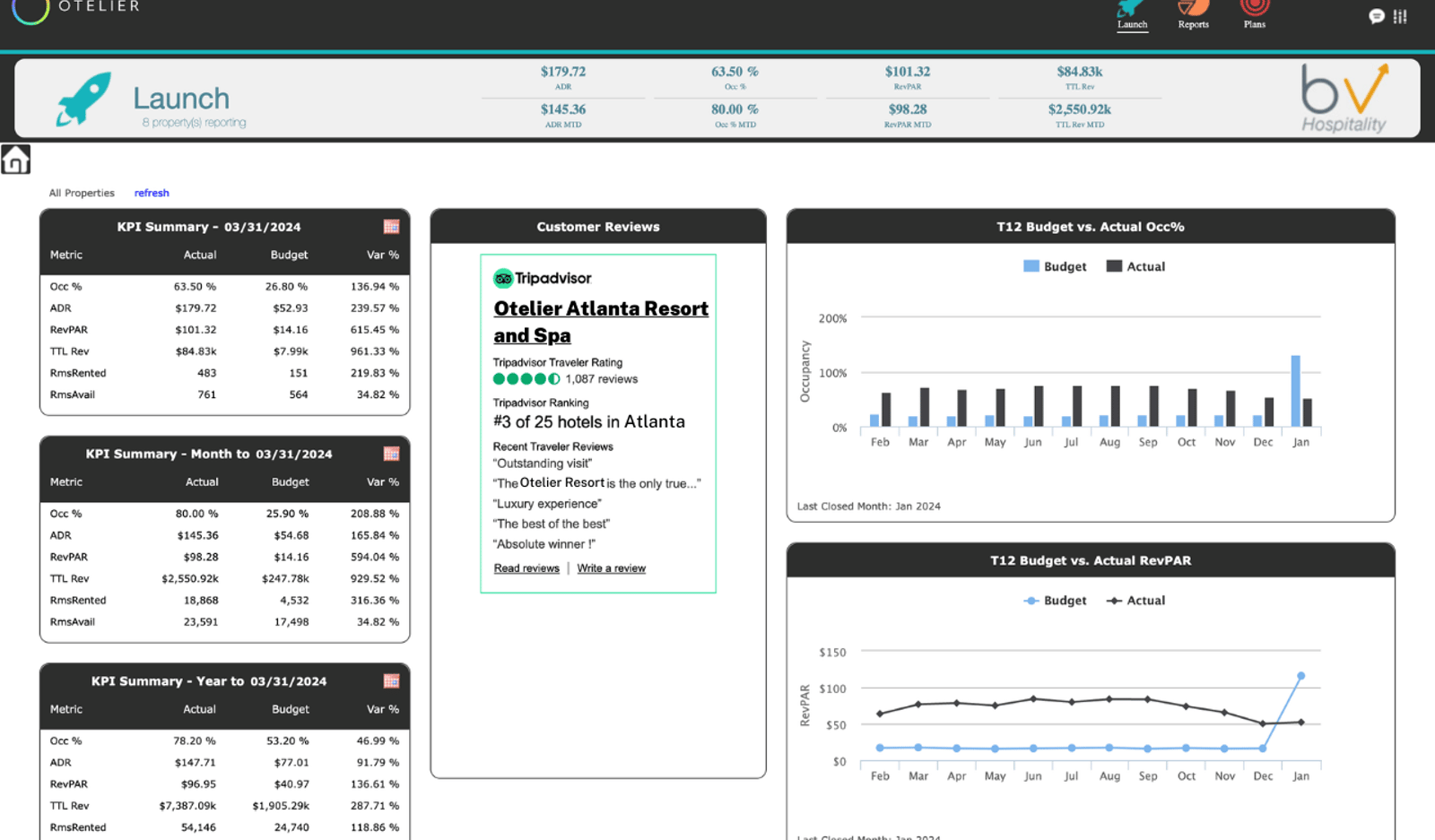
Task: Click the 8 property(s) reporting text
Action: pyautogui.click(x=194, y=123)
